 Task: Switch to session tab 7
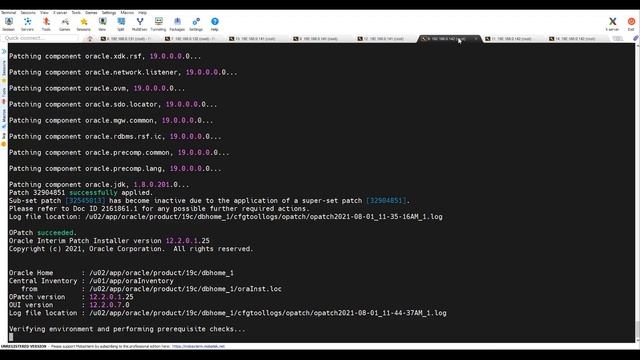(x=191, y=39)
